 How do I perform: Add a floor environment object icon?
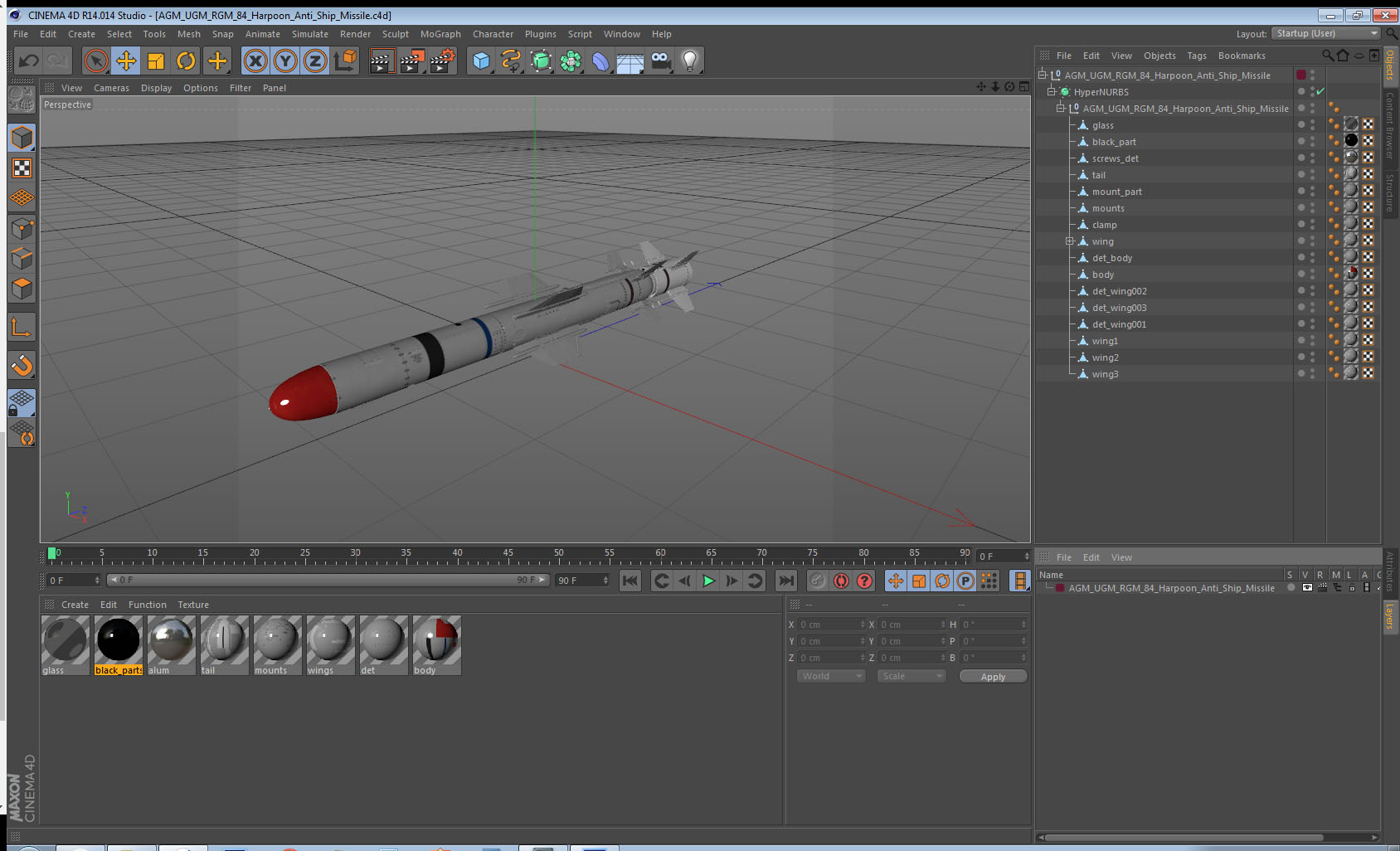pyautogui.click(x=630, y=61)
